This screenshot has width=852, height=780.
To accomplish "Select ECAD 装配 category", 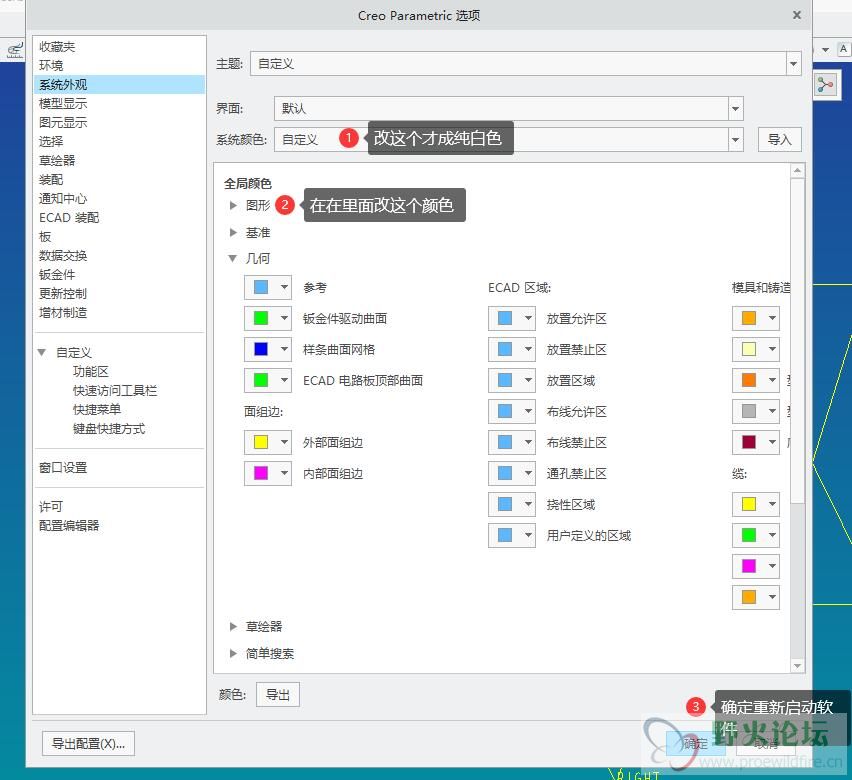I will pos(69,218).
